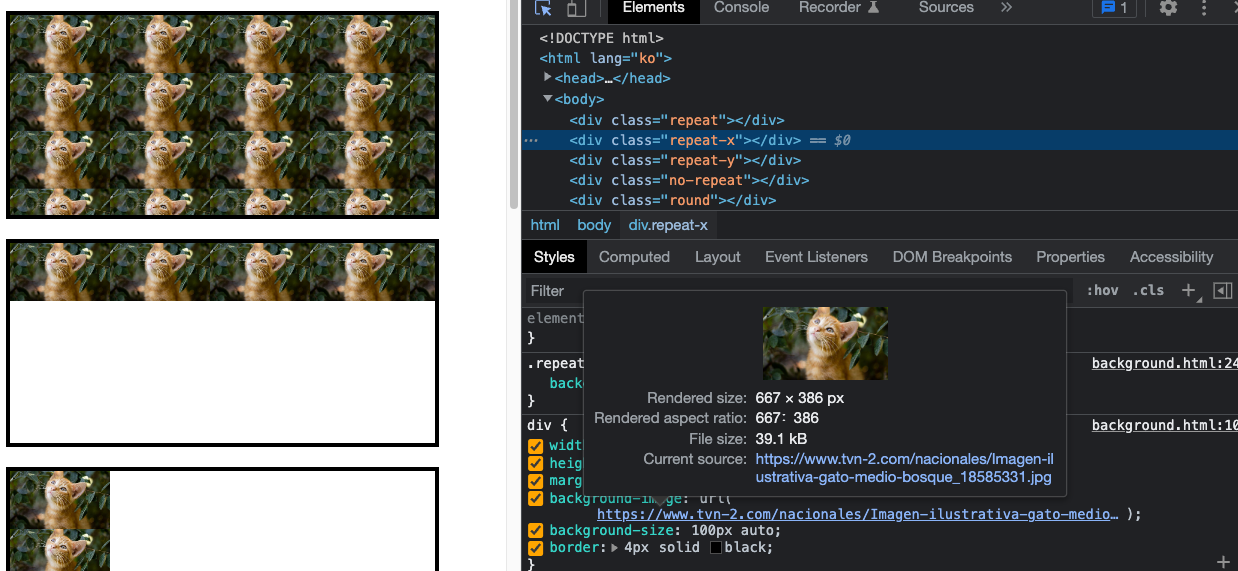
Task: Open the black border color swatch
Action: [716, 548]
